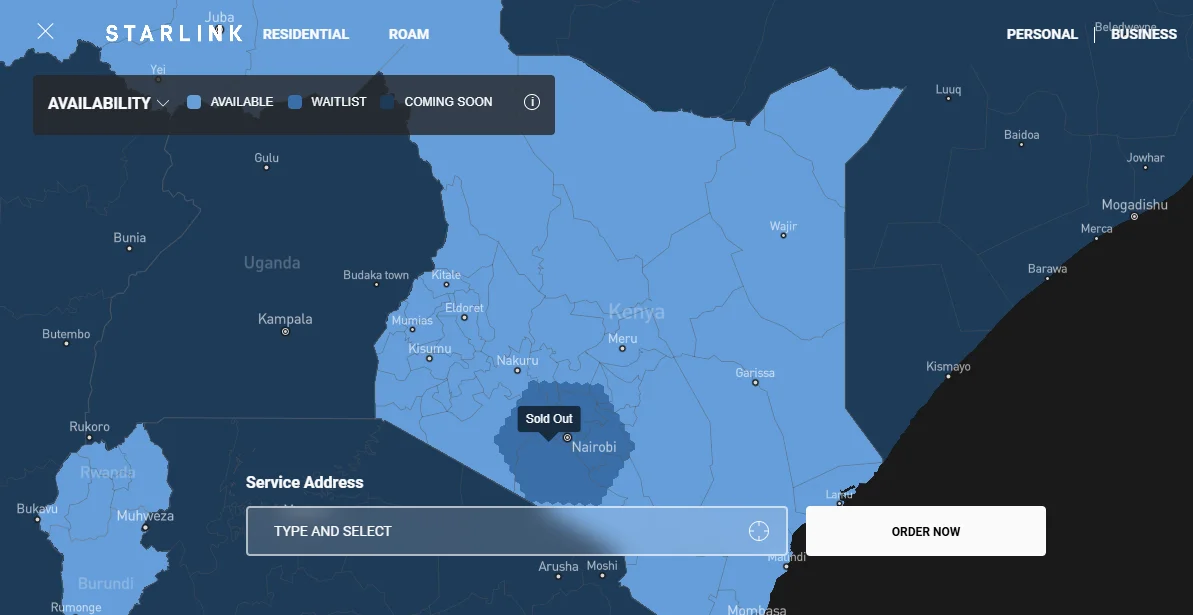This screenshot has height=615, width=1193.
Task: Click the Barawa map dot
Action: click(x=1047, y=279)
